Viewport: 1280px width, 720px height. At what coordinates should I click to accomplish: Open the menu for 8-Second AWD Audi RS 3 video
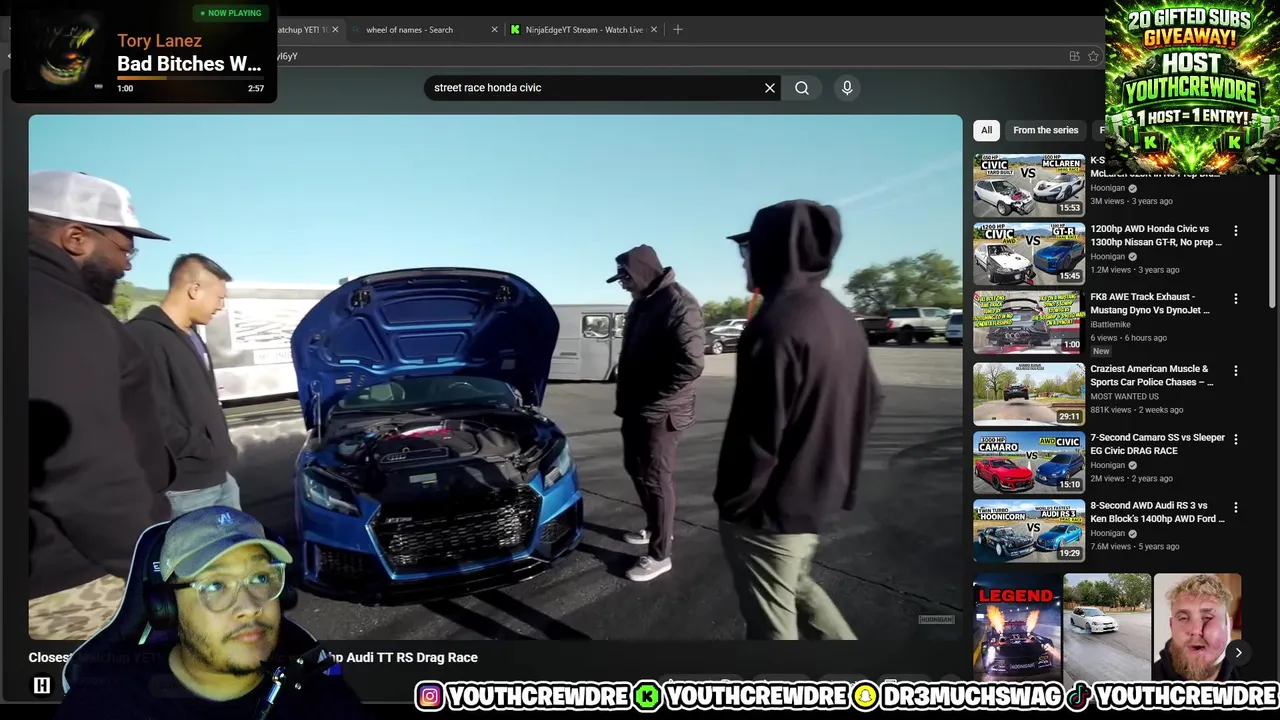coord(1236,507)
